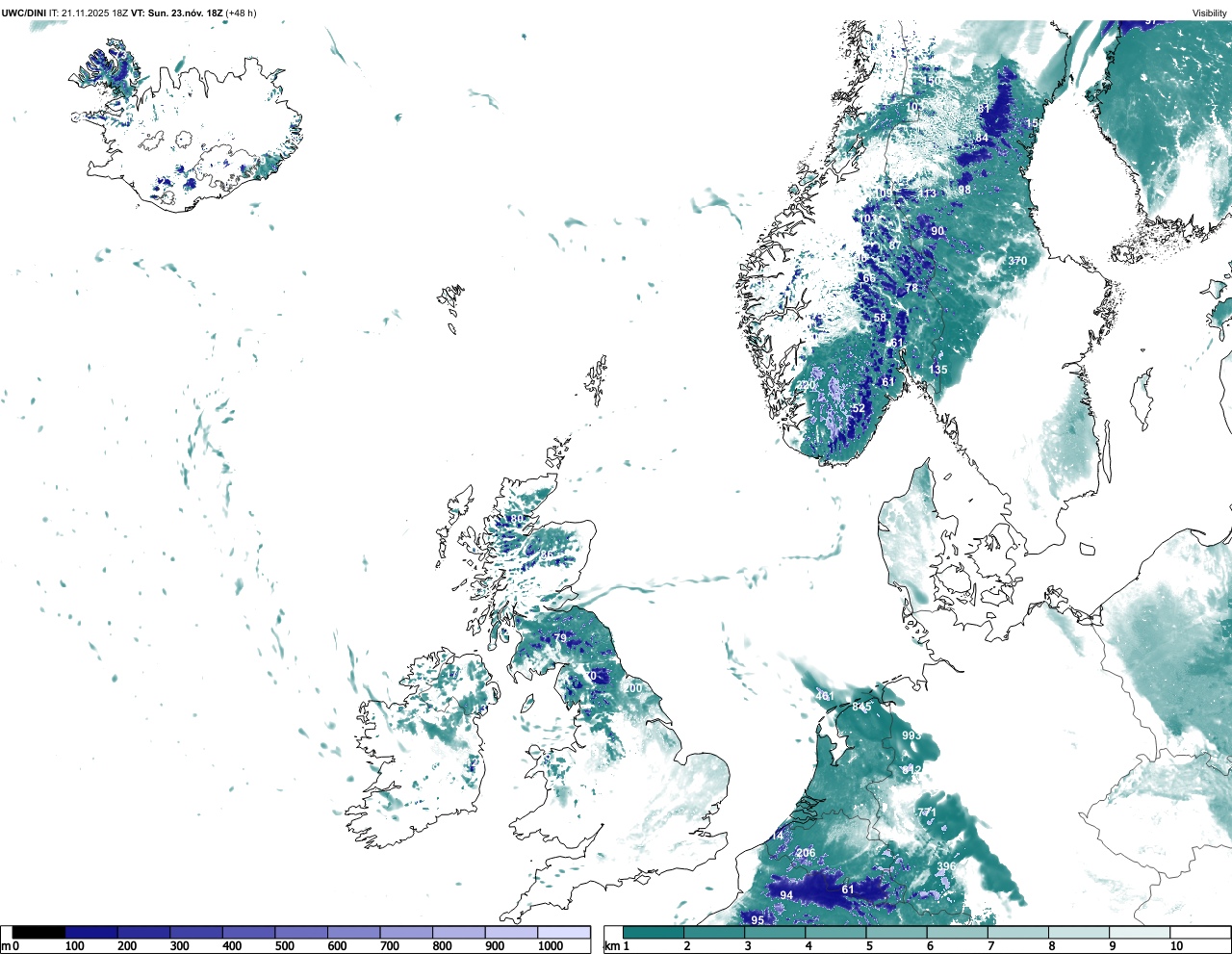Viewport: 1232px width, 954px height.
Task: Click the black 0–100 m legend swatch
Action: (x=39, y=932)
